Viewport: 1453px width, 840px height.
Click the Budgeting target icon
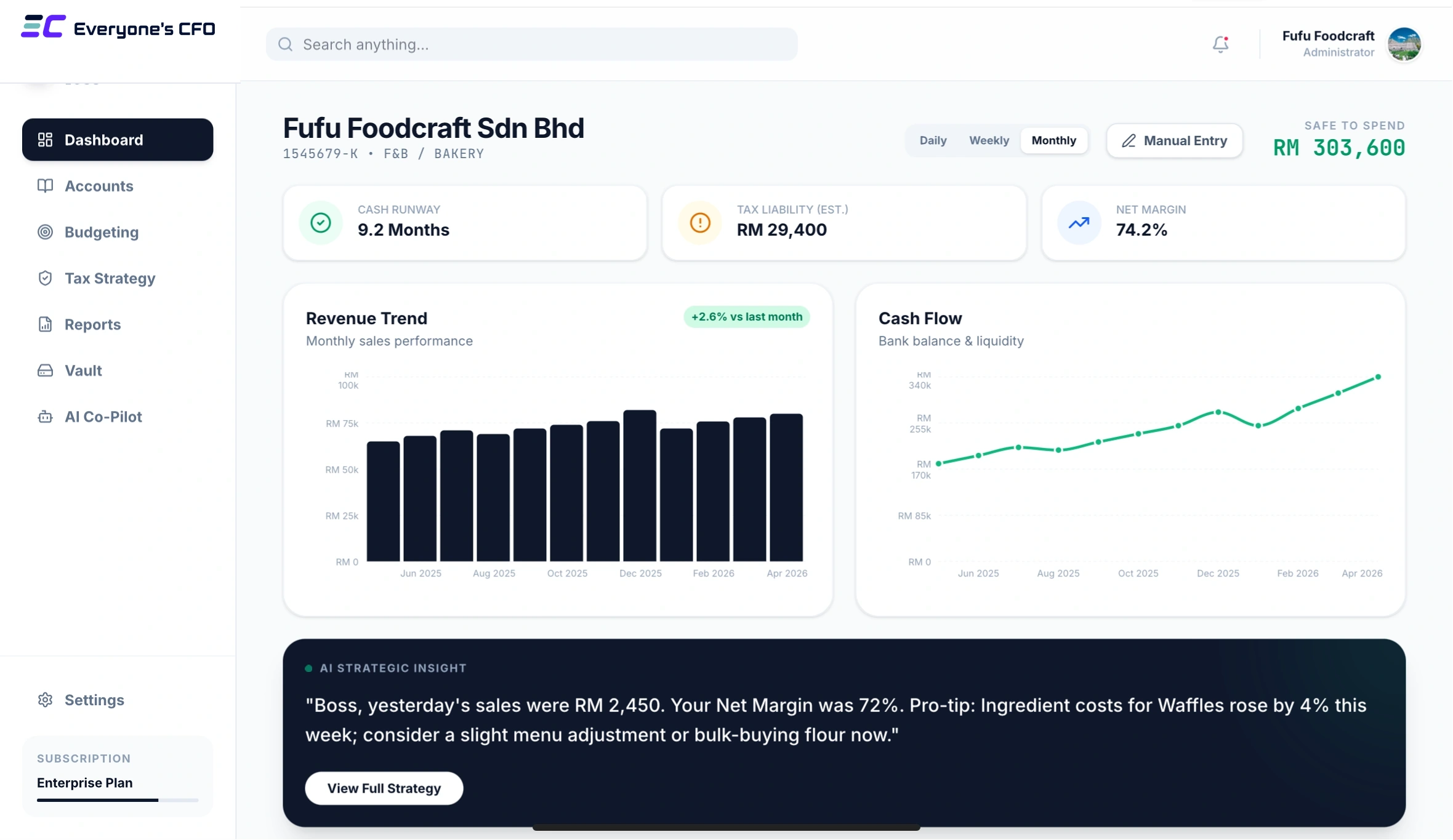point(45,232)
